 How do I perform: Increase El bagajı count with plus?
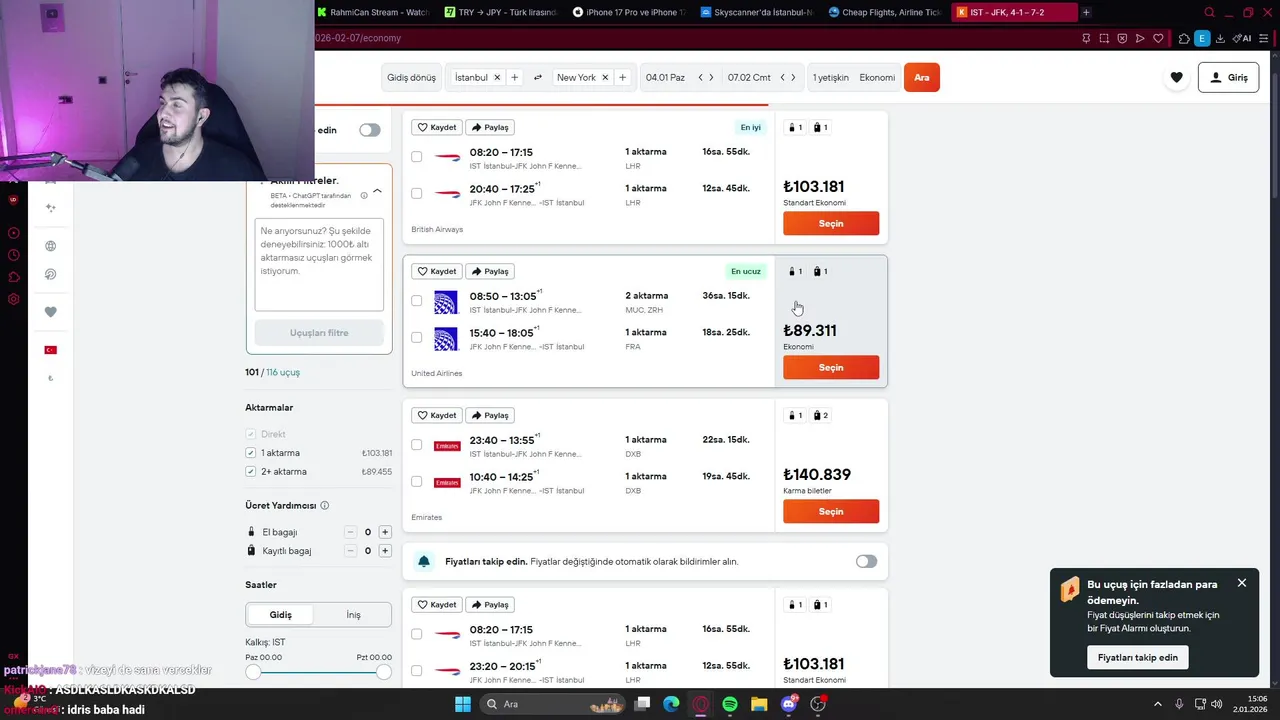coord(385,532)
